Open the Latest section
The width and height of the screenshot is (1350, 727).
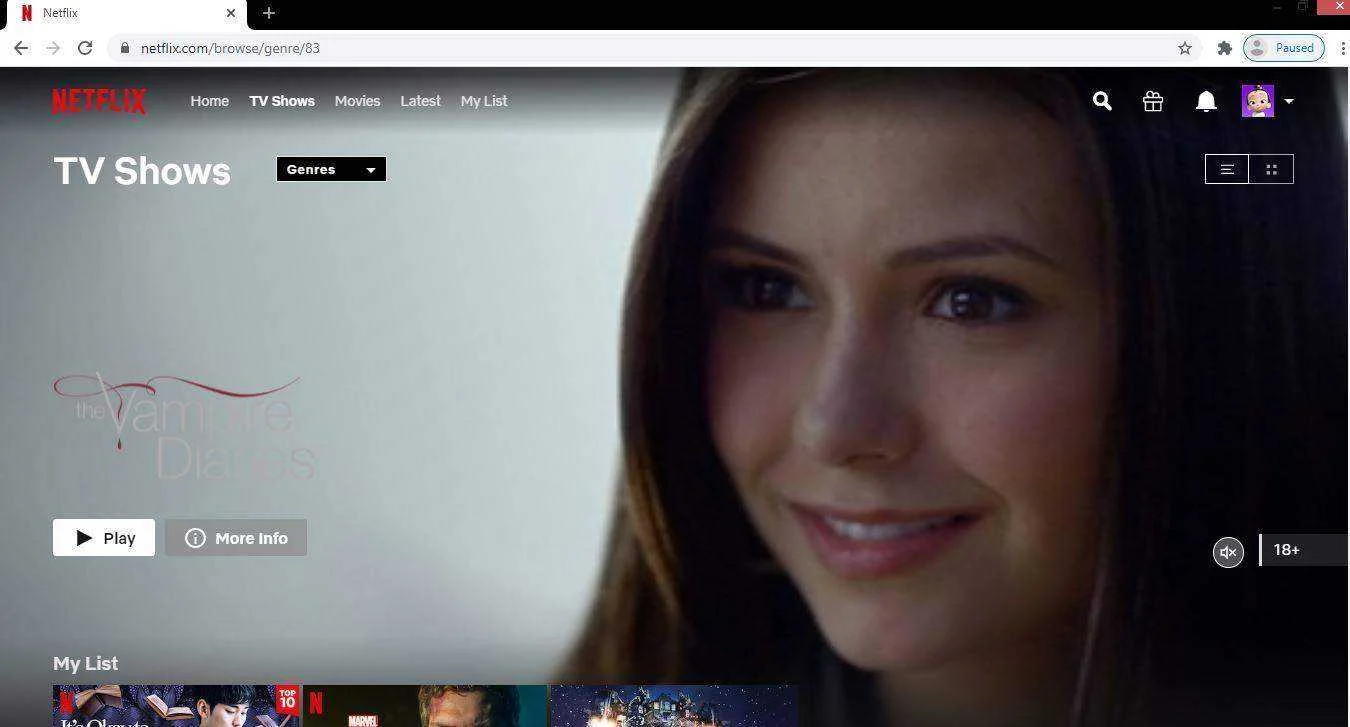(420, 101)
